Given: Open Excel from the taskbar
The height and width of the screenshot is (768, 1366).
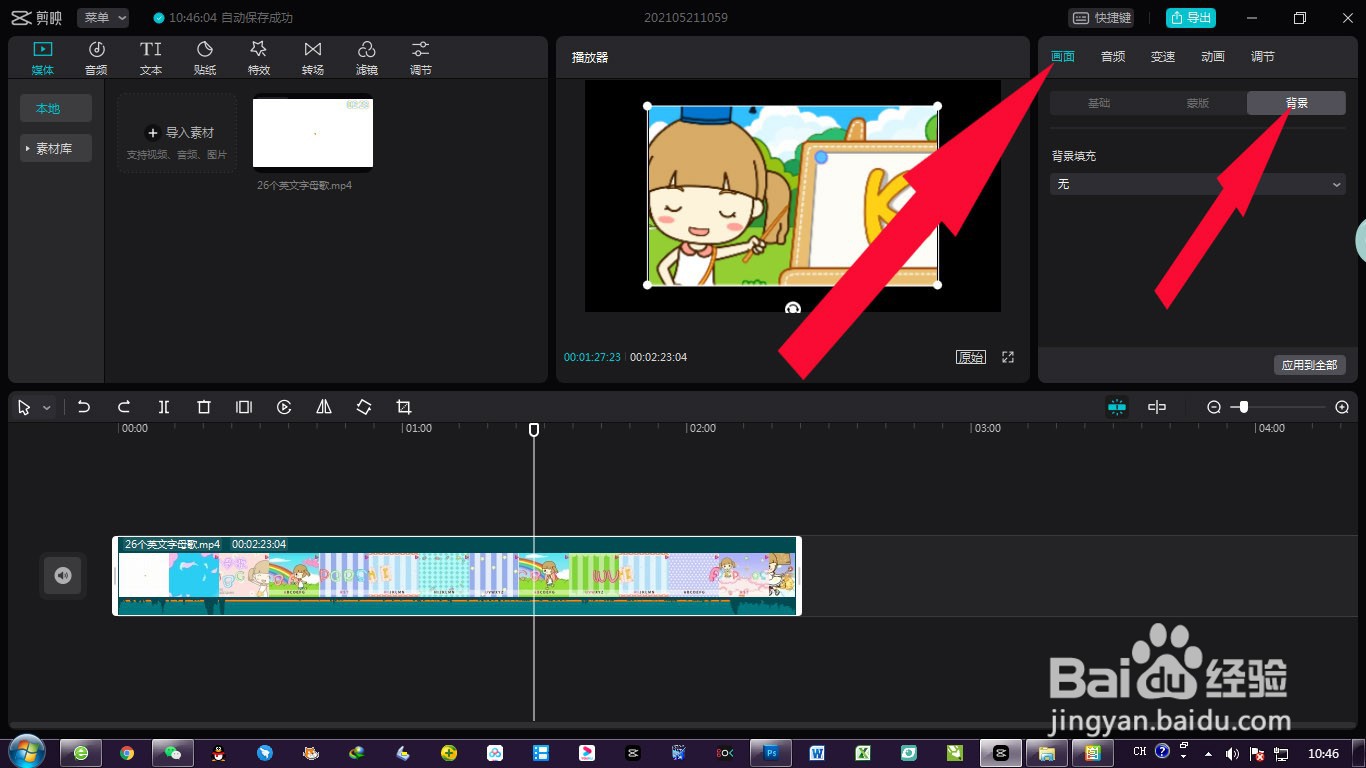Looking at the screenshot, I should click(x=862, y=753).
